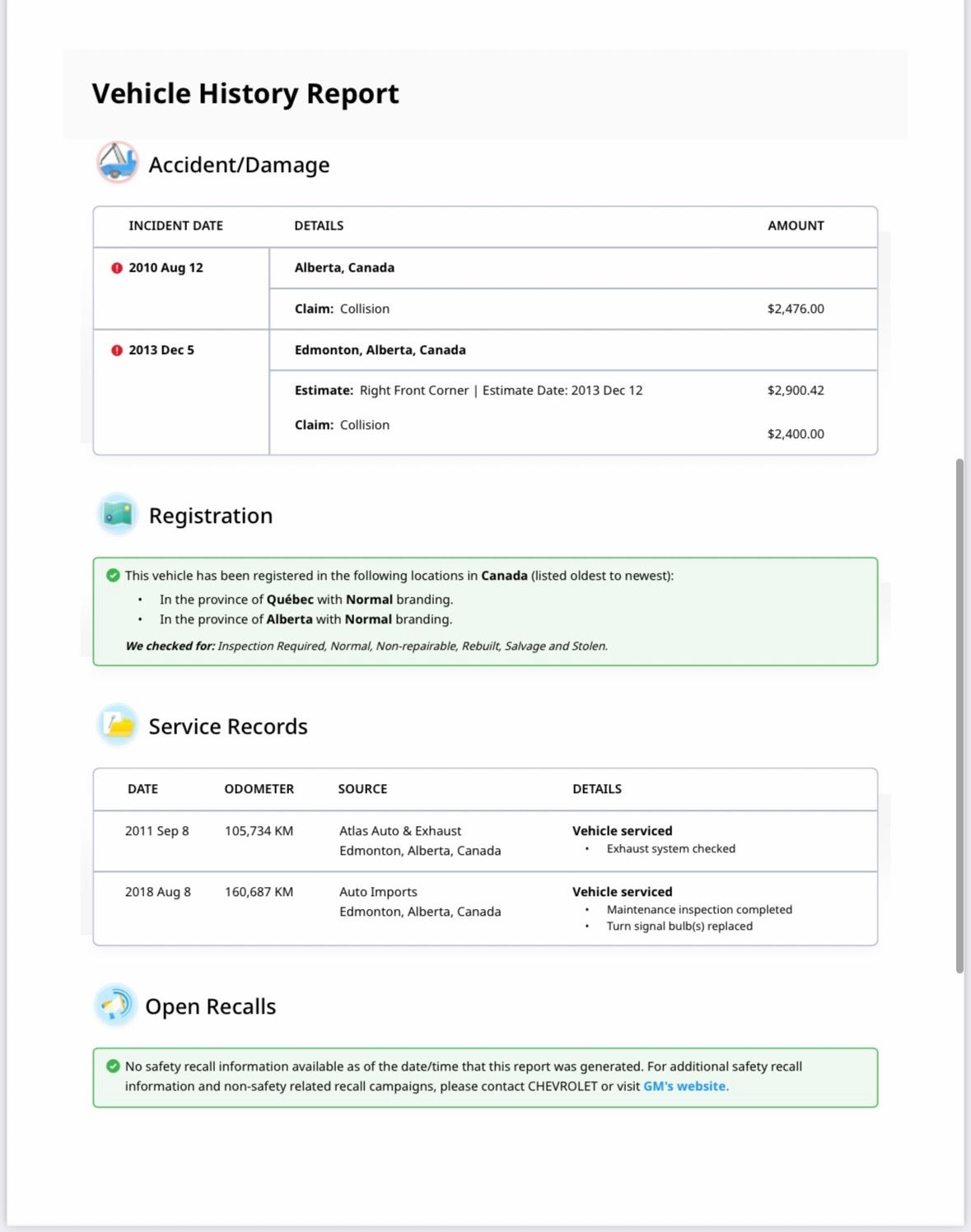Click the ODOMETER column header
The image size is (971, 1232).
[259, 789]
